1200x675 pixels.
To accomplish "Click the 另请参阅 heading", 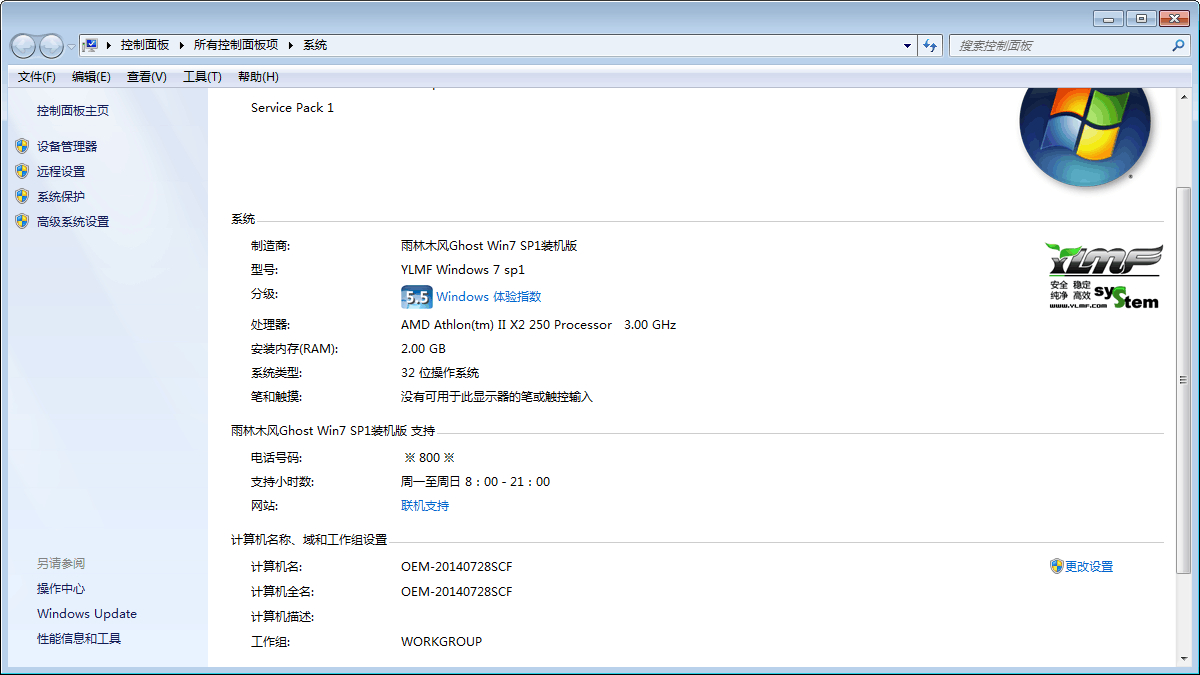I will pyautogui.click(x=61, y=564).
